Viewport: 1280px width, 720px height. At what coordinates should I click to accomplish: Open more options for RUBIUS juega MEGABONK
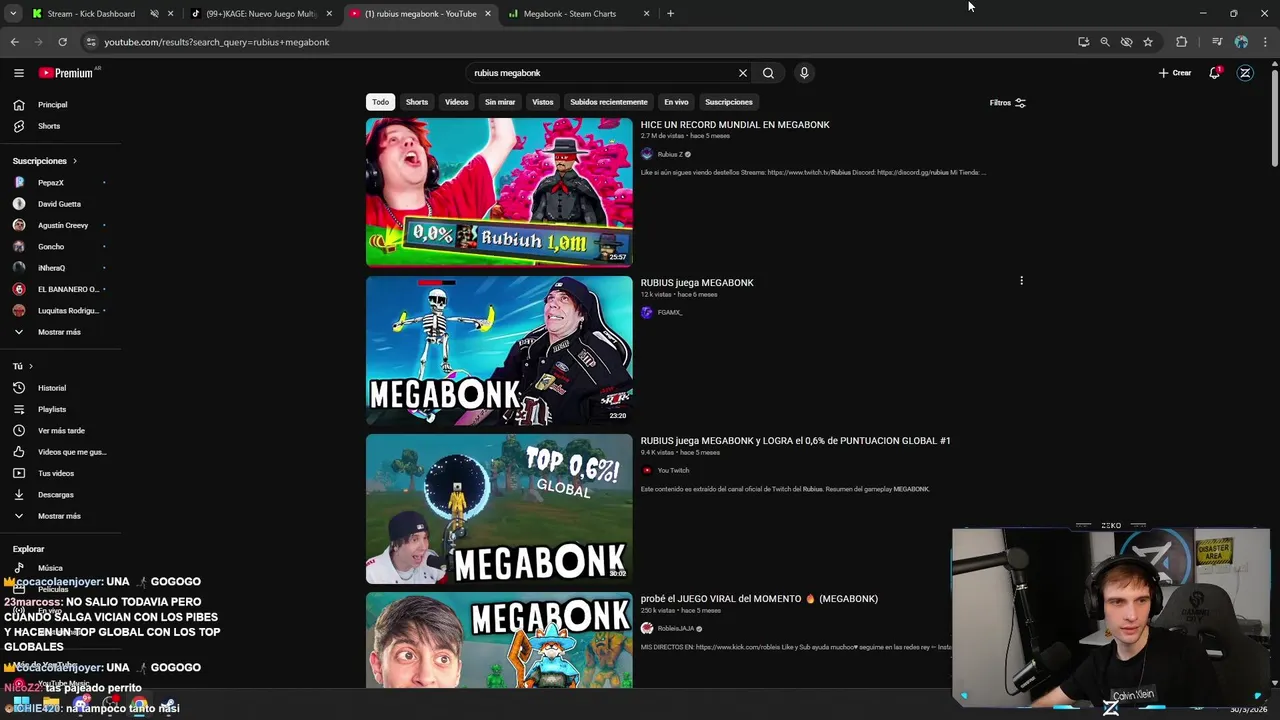(1021, 281)
